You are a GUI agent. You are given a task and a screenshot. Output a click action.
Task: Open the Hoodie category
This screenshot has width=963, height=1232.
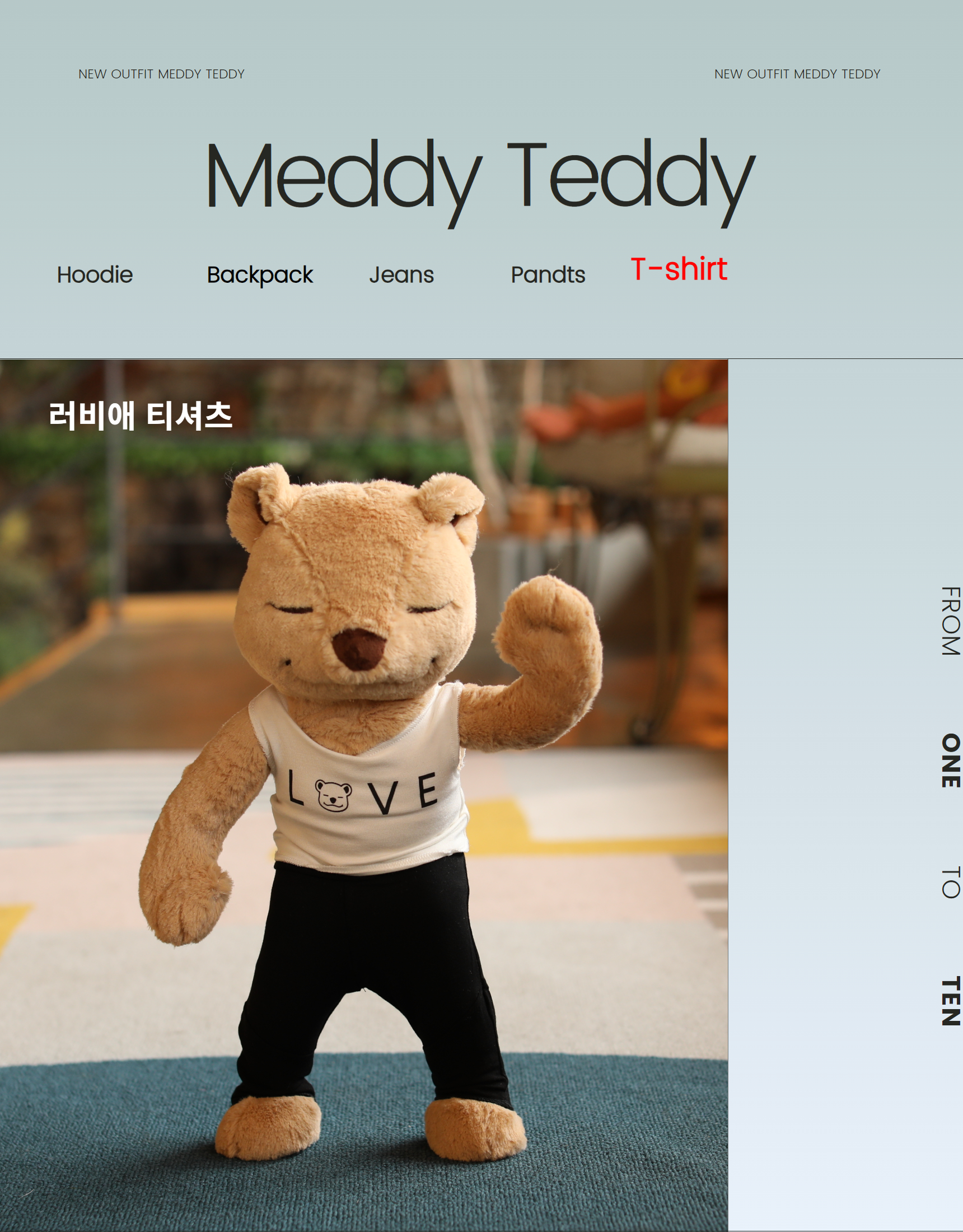(x=95, y=275)
